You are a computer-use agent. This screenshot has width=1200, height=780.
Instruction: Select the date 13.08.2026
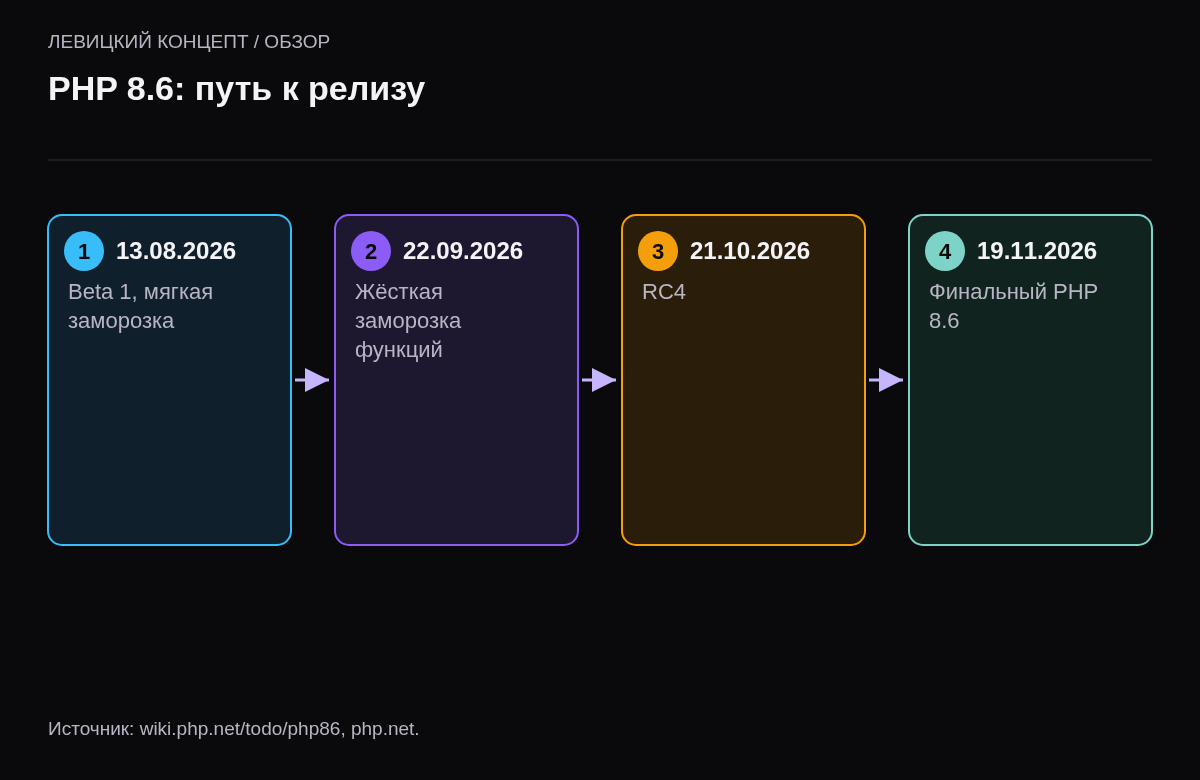[x=176, y=251]
